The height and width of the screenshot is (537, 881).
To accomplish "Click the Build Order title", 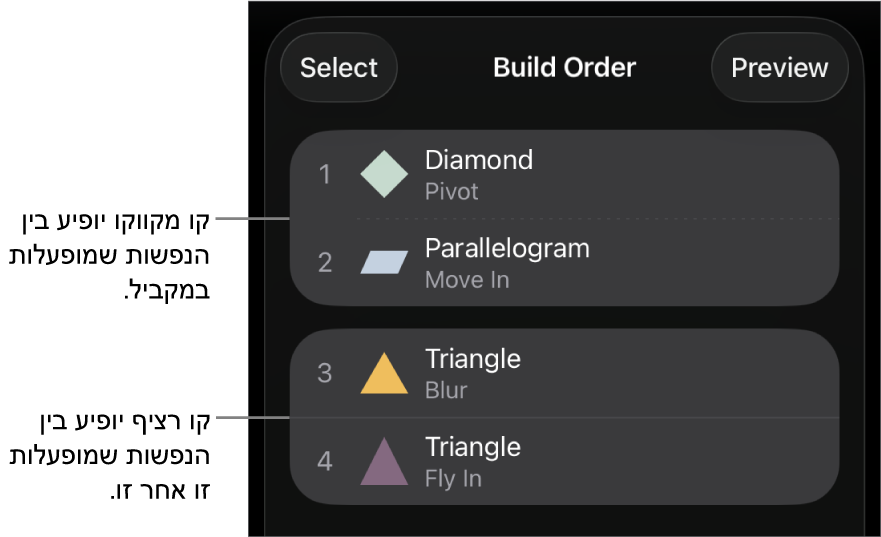I will [x=564, y=68].
